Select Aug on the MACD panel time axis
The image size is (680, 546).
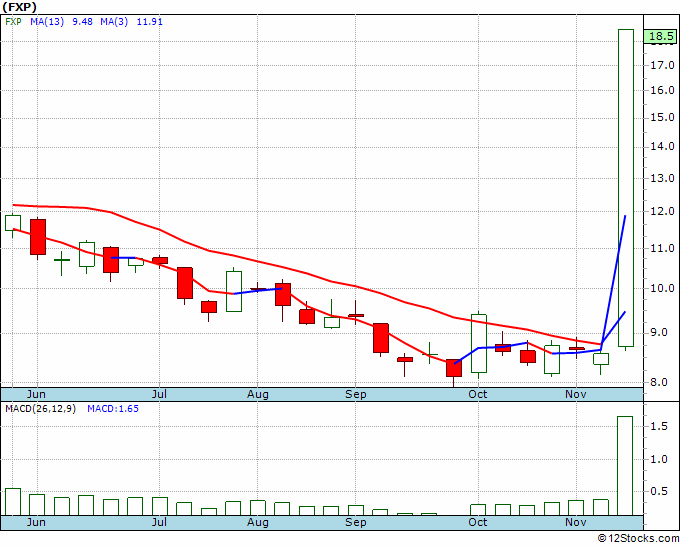[x=257, y=522]
